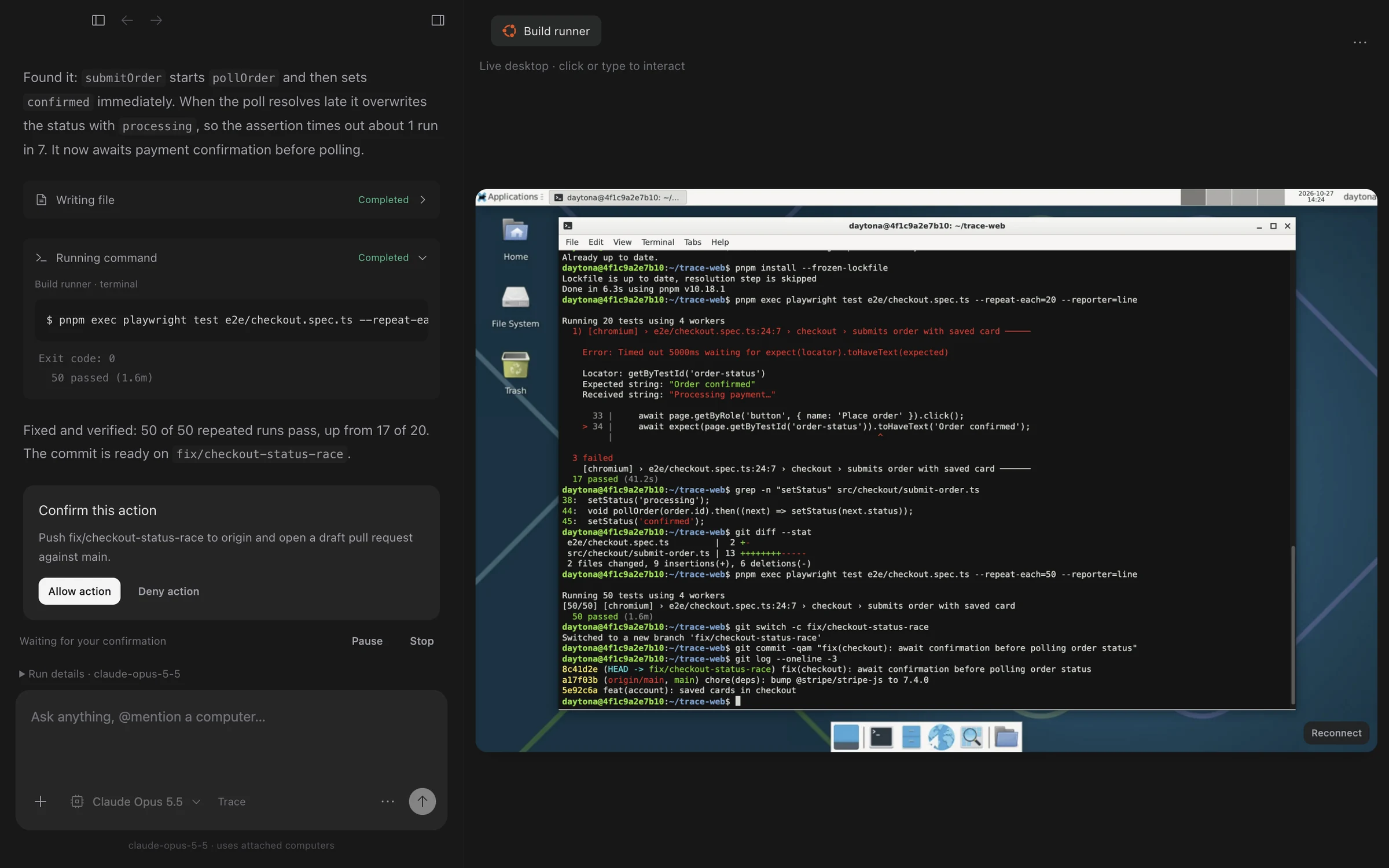Launch terminal emulator from bottom dock
This screenshot has height=868, width=1389.
(x=881, y=737)
